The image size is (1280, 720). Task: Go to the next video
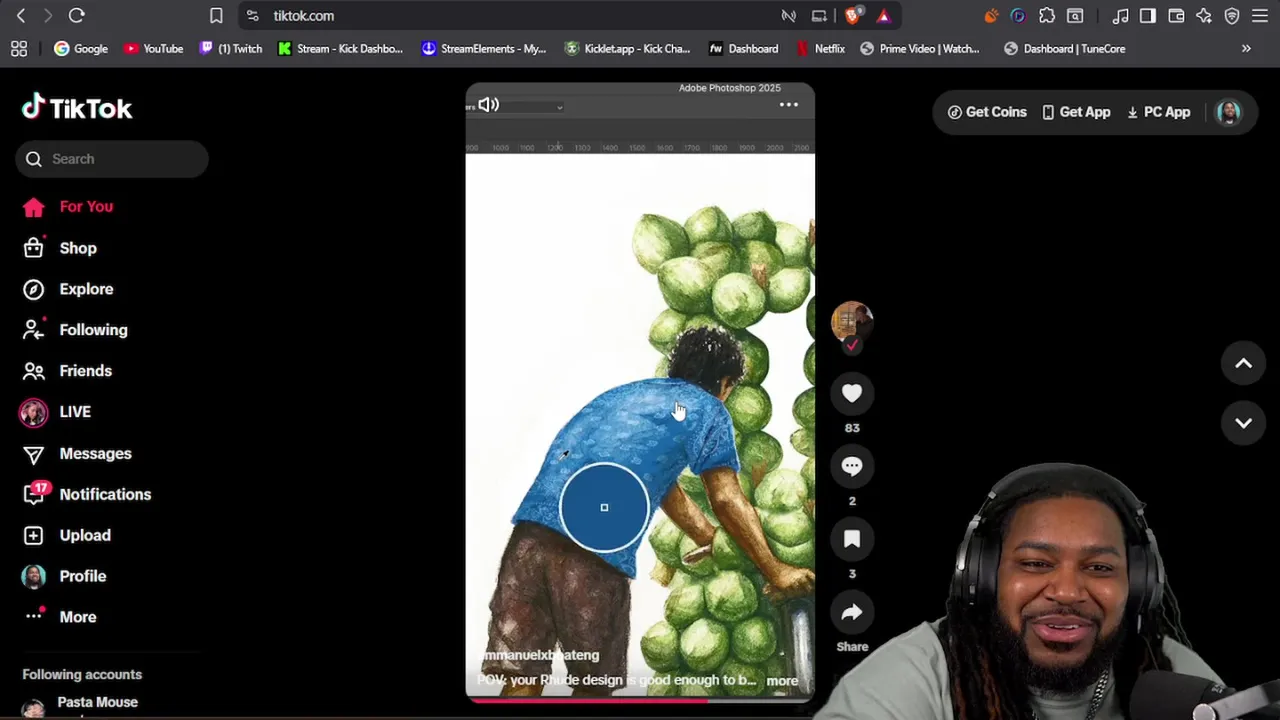point(1243,423)
